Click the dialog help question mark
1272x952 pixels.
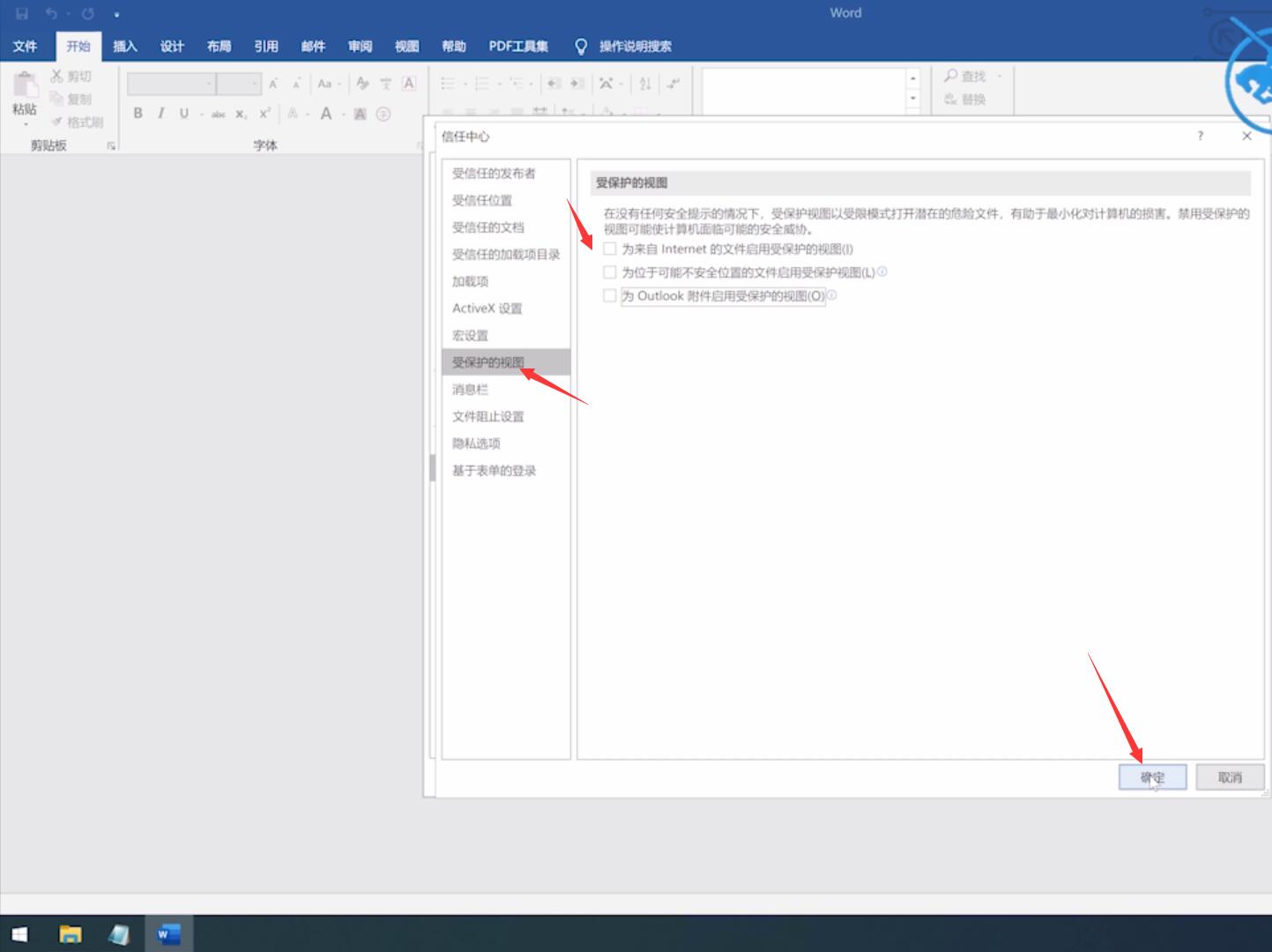pyautogui.click(x=1200, y=136)
